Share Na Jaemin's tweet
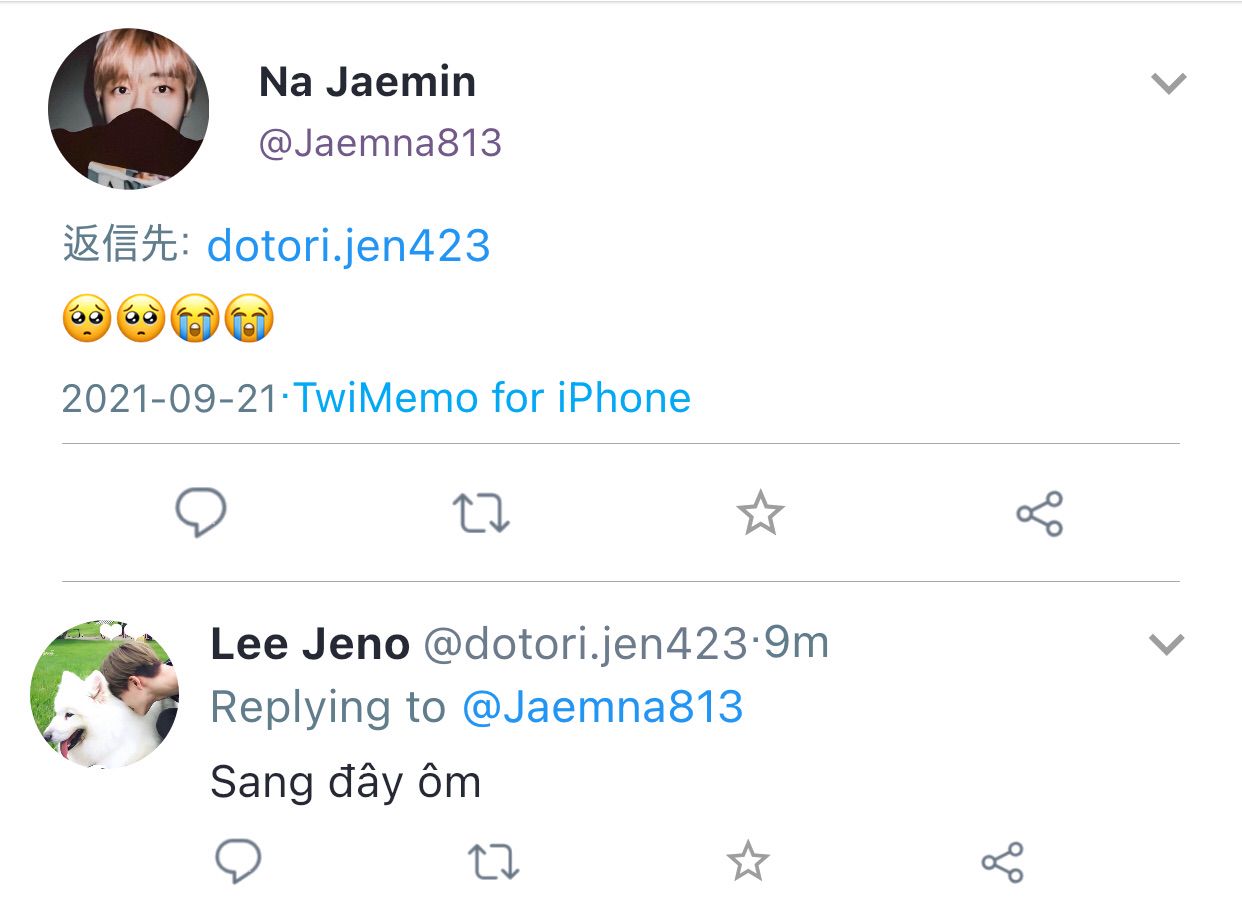This screenshot has height=913, width=1242. tap(1039, 514)
